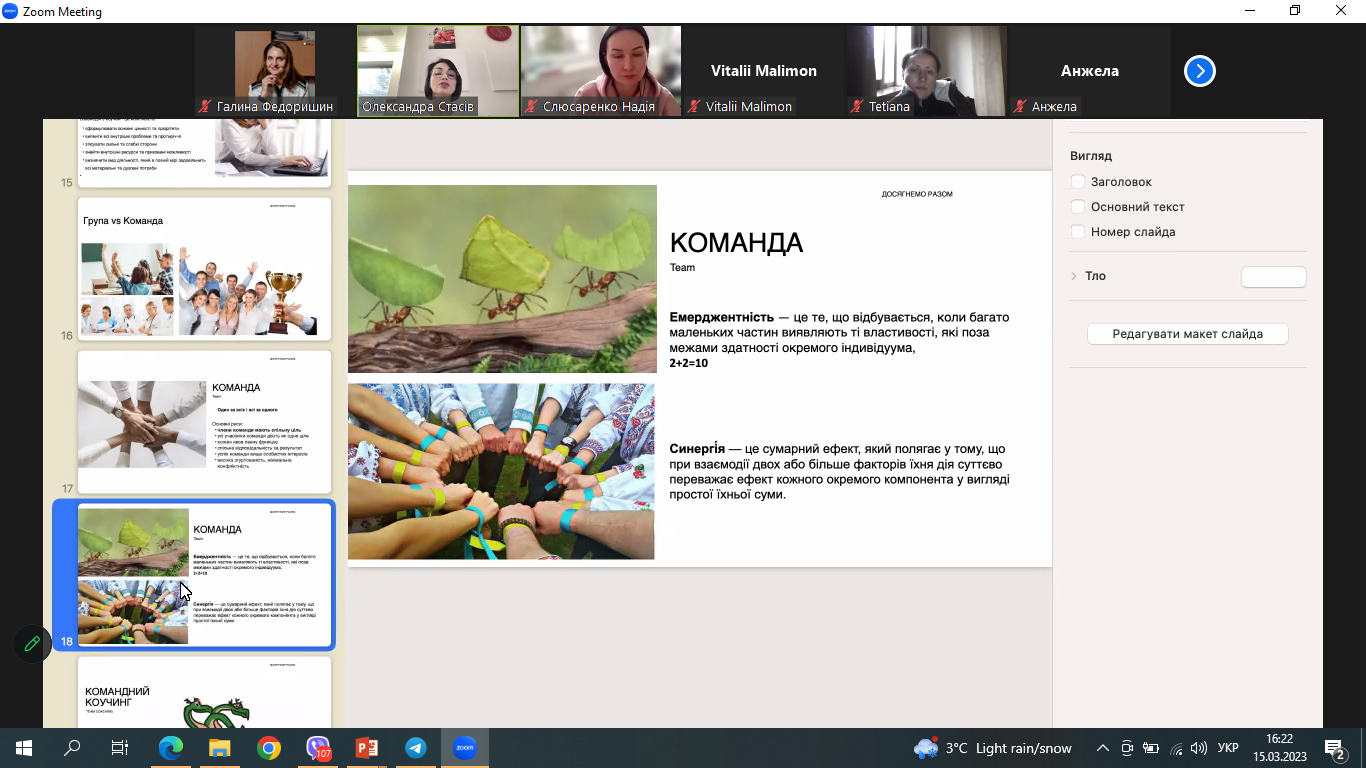Open the Windows Start menu
This screenshot has width=1366, height=768.
click(x=24, y=748)
